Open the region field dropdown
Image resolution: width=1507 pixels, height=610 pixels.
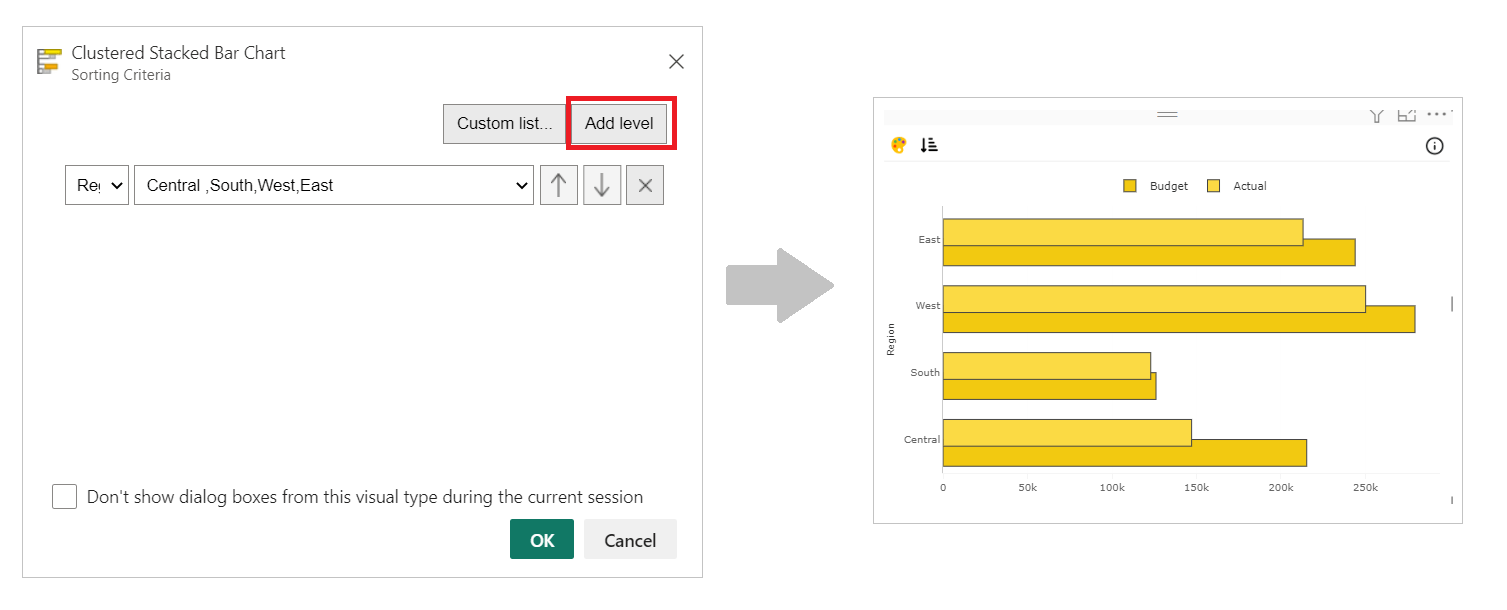(x=97, y=185)
